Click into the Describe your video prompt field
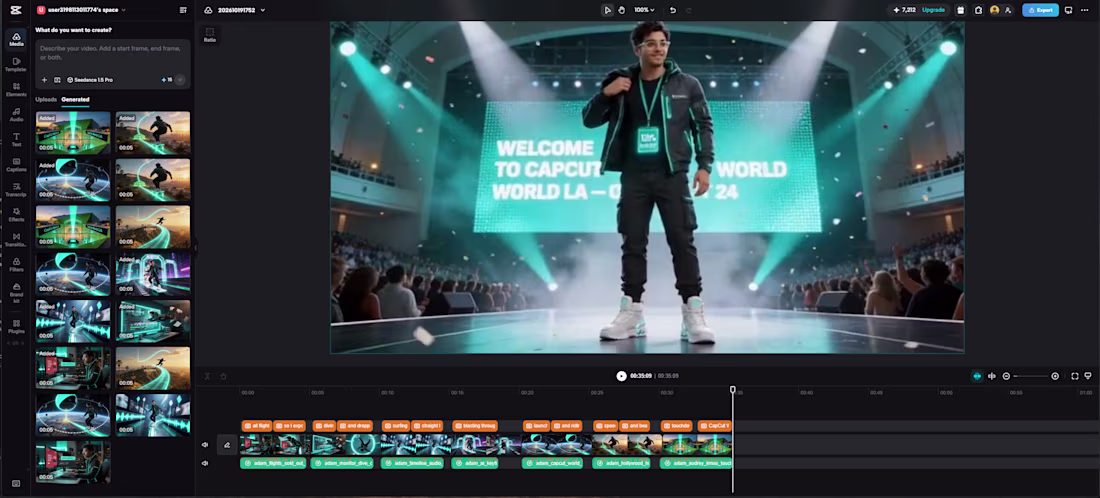Screen dimensions: 1100x498 (112, 53)
